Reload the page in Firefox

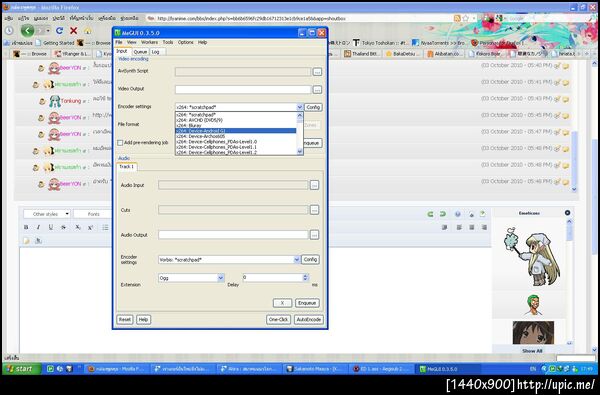pos(59,31)
